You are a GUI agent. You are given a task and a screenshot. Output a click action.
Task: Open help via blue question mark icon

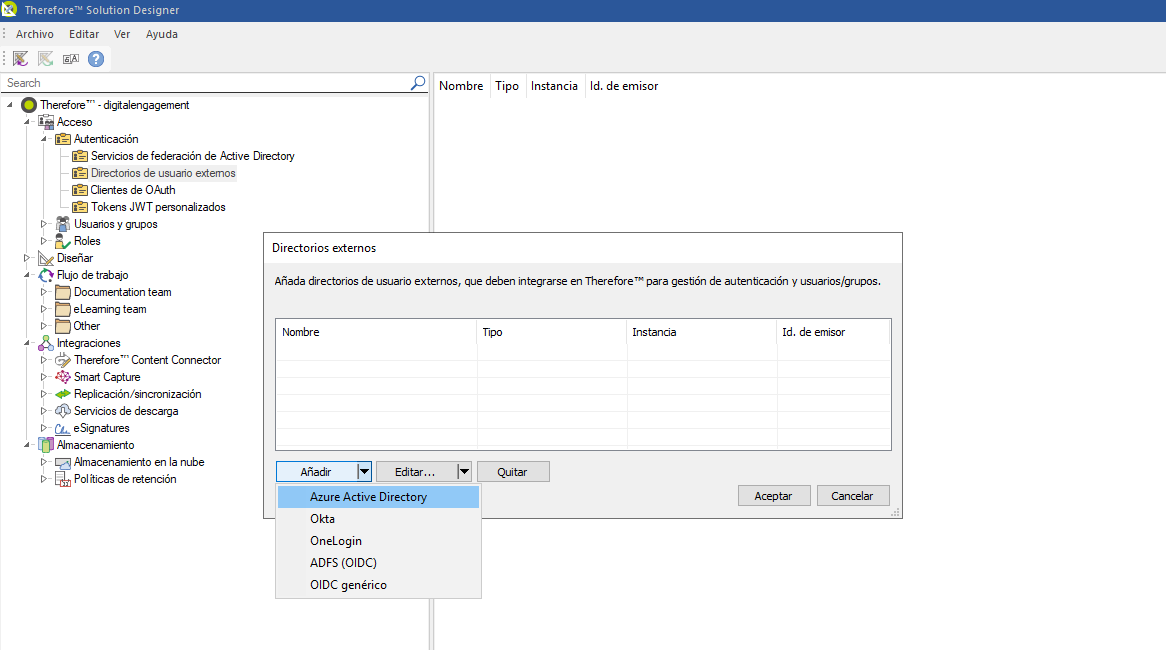point(96,59)
